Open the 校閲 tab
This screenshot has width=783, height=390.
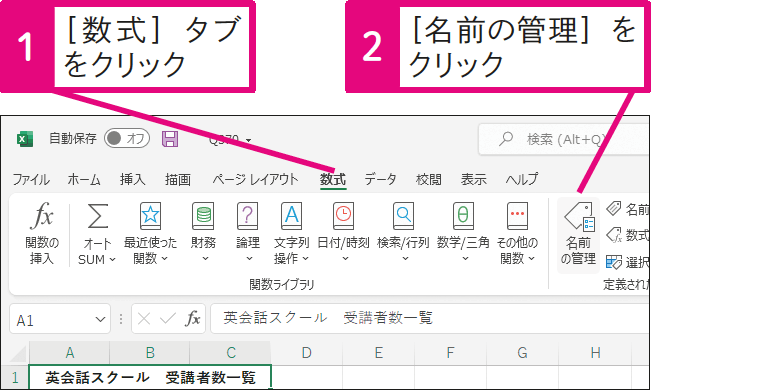[428, 179]
